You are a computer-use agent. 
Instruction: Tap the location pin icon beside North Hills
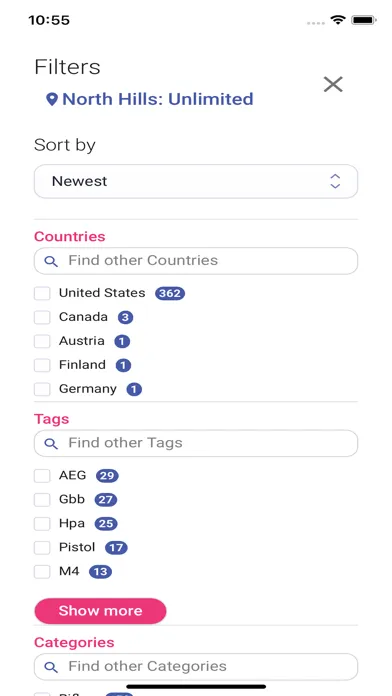(52, 99)
